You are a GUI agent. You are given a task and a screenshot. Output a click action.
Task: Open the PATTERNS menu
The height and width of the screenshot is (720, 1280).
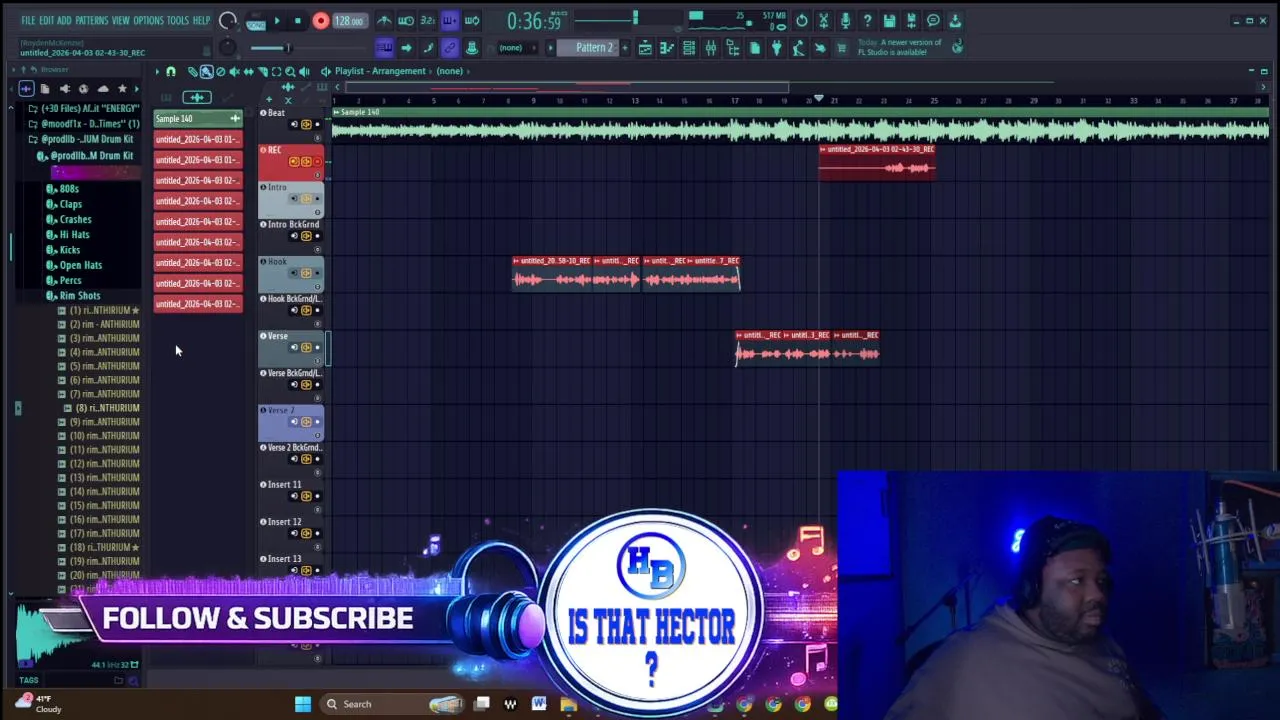point(91,20)
